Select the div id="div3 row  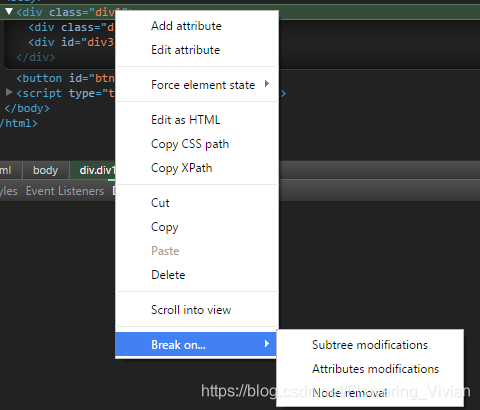pos(71,42)
